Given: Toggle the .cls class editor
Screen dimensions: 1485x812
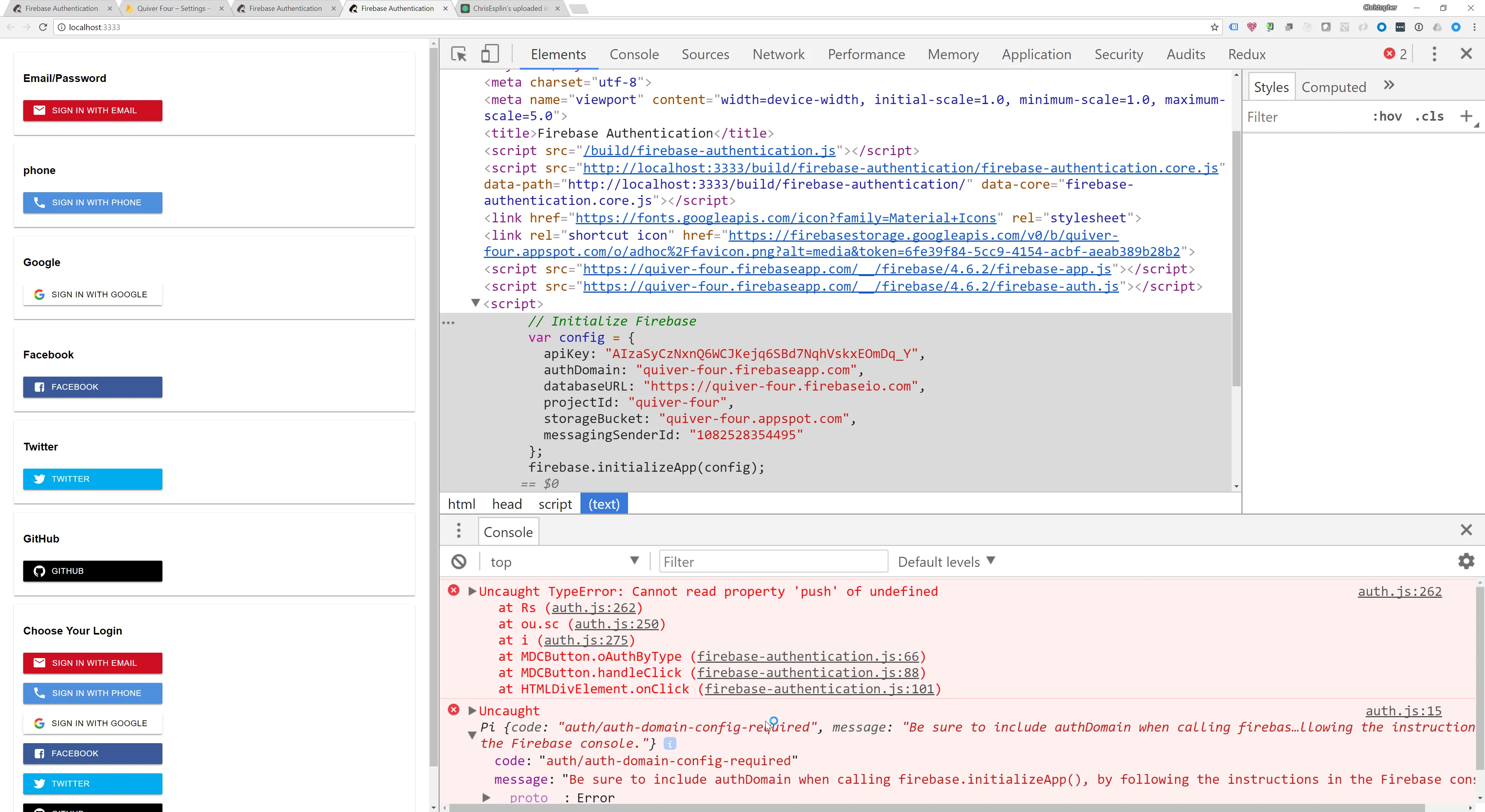Looking at the screenshot, I should (1429, 116).
